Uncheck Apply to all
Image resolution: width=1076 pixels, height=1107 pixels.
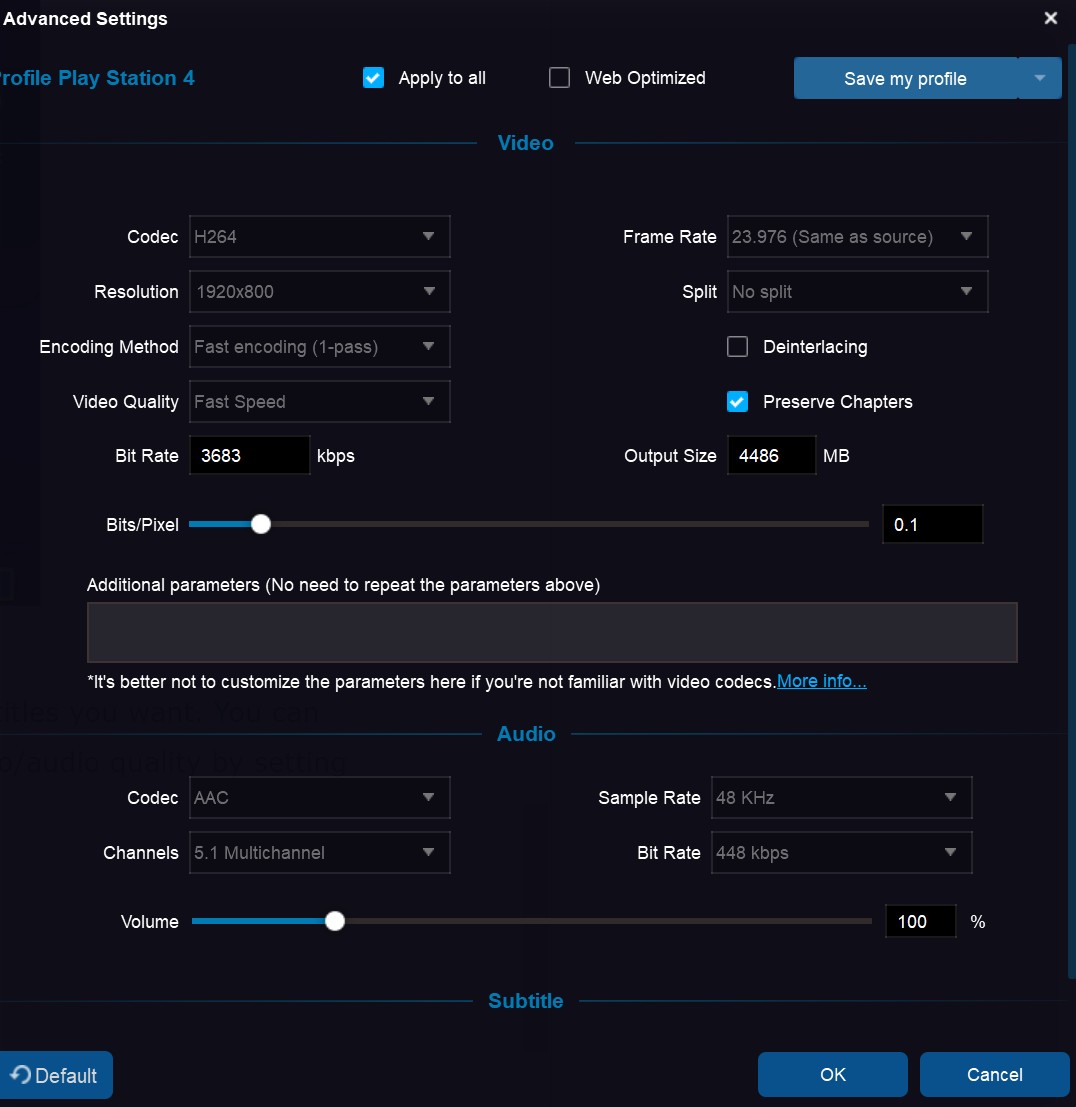(x=373, y=77)
